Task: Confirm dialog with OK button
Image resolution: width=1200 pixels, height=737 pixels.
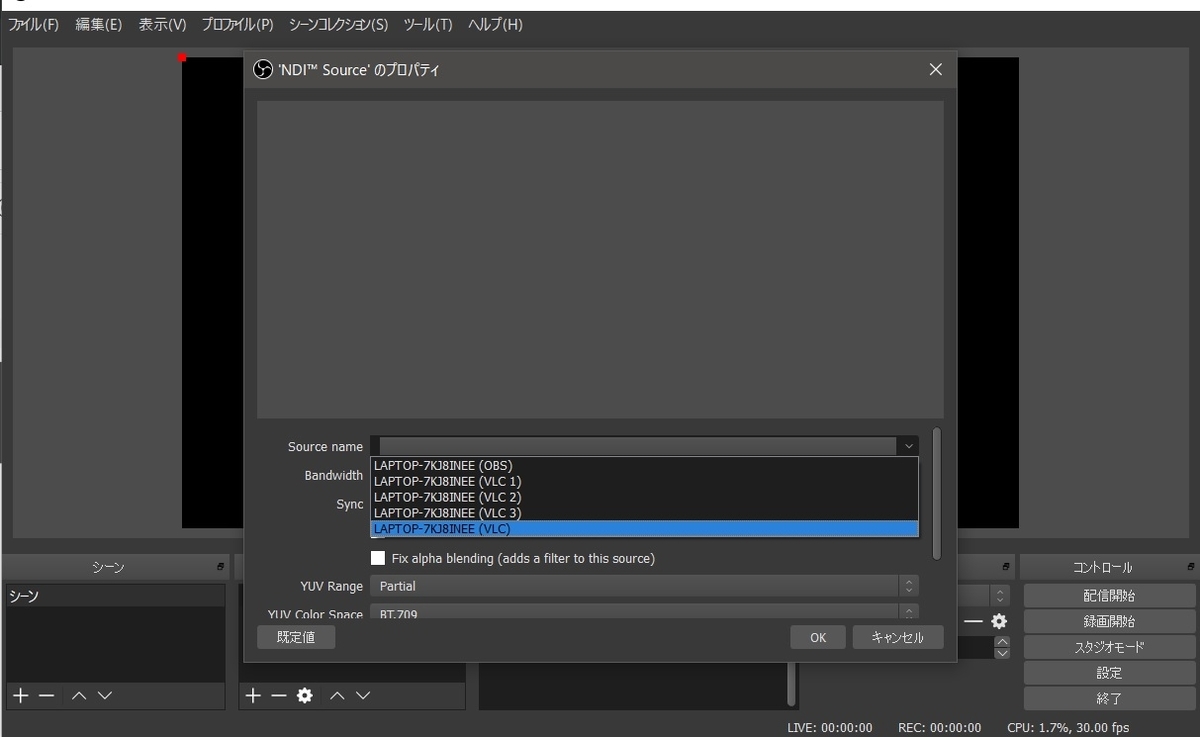Action: [x=818, y=637]
